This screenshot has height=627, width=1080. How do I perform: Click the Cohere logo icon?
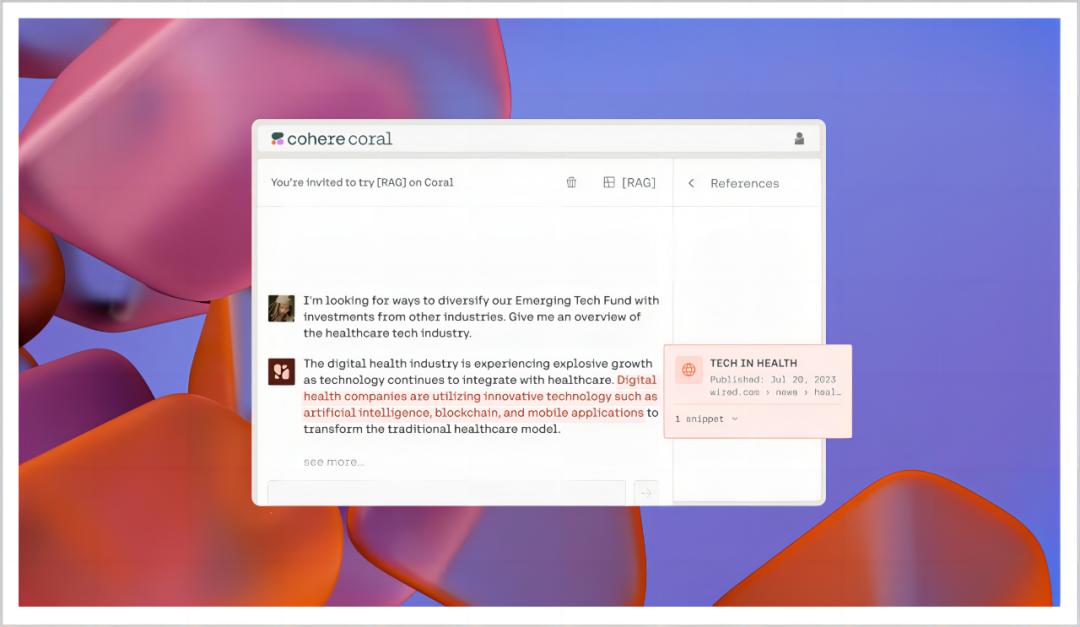pos(278,139)
